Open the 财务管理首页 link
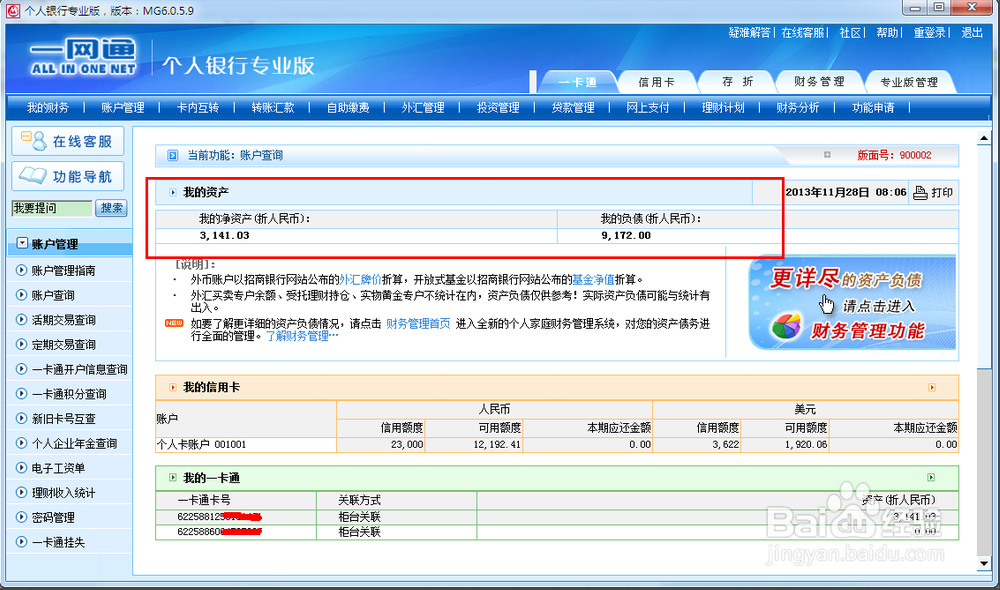Screen dimensions: 1000x590 (x=418, y=323)
